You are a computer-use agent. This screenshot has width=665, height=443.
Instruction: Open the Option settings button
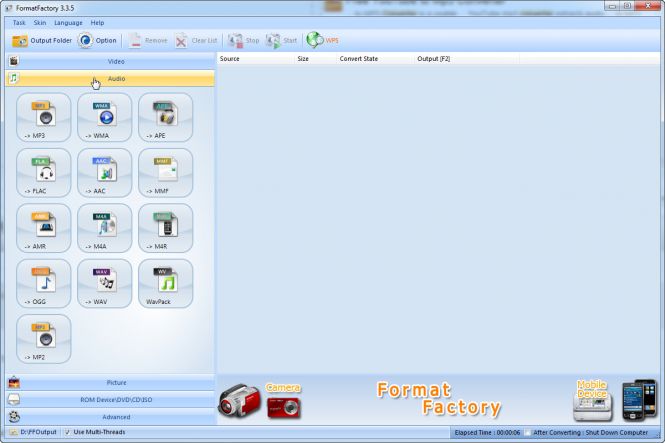tap(97, 41)
